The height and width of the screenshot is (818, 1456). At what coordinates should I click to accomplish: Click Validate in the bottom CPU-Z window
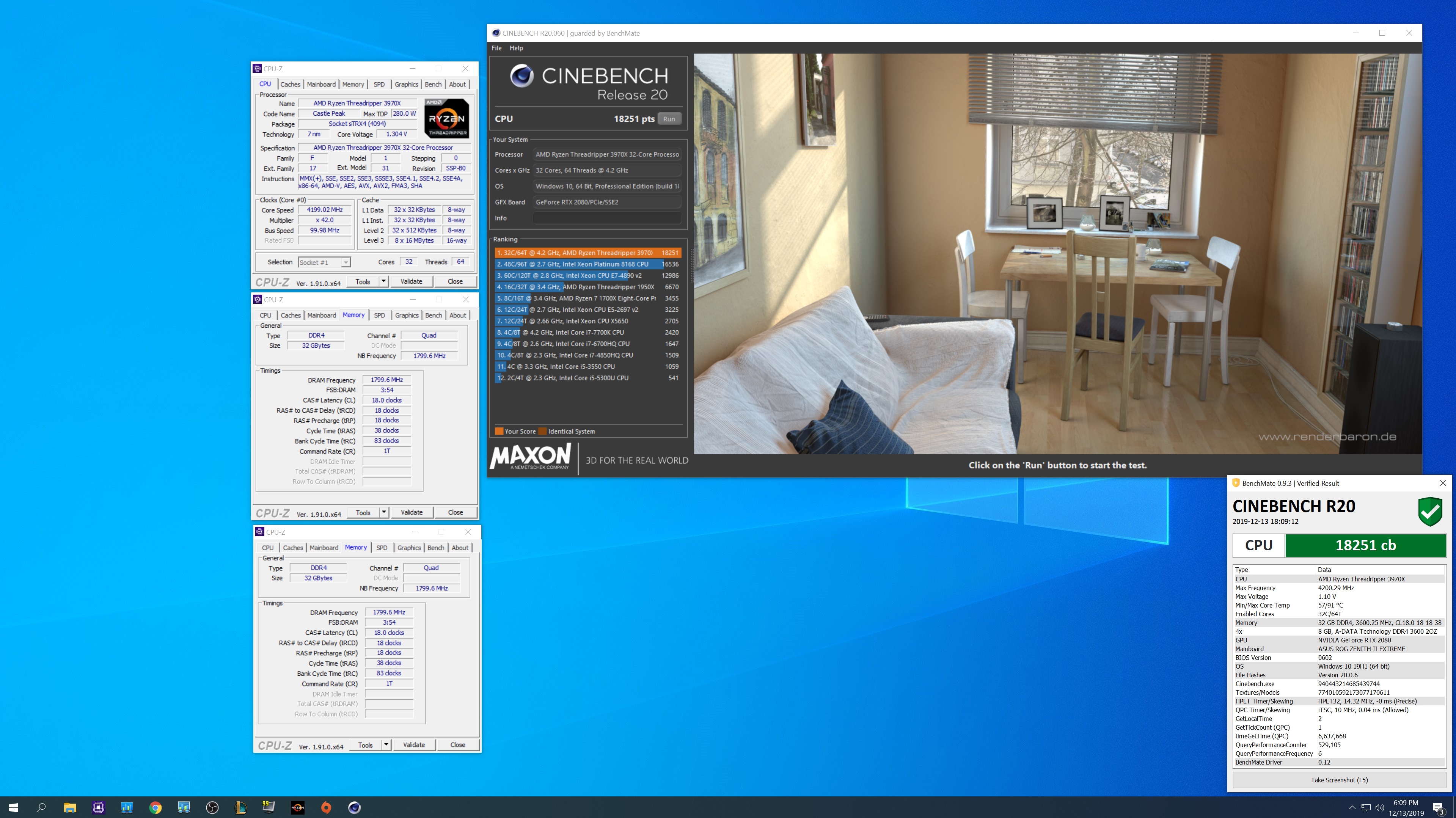[x=414, y=744]
